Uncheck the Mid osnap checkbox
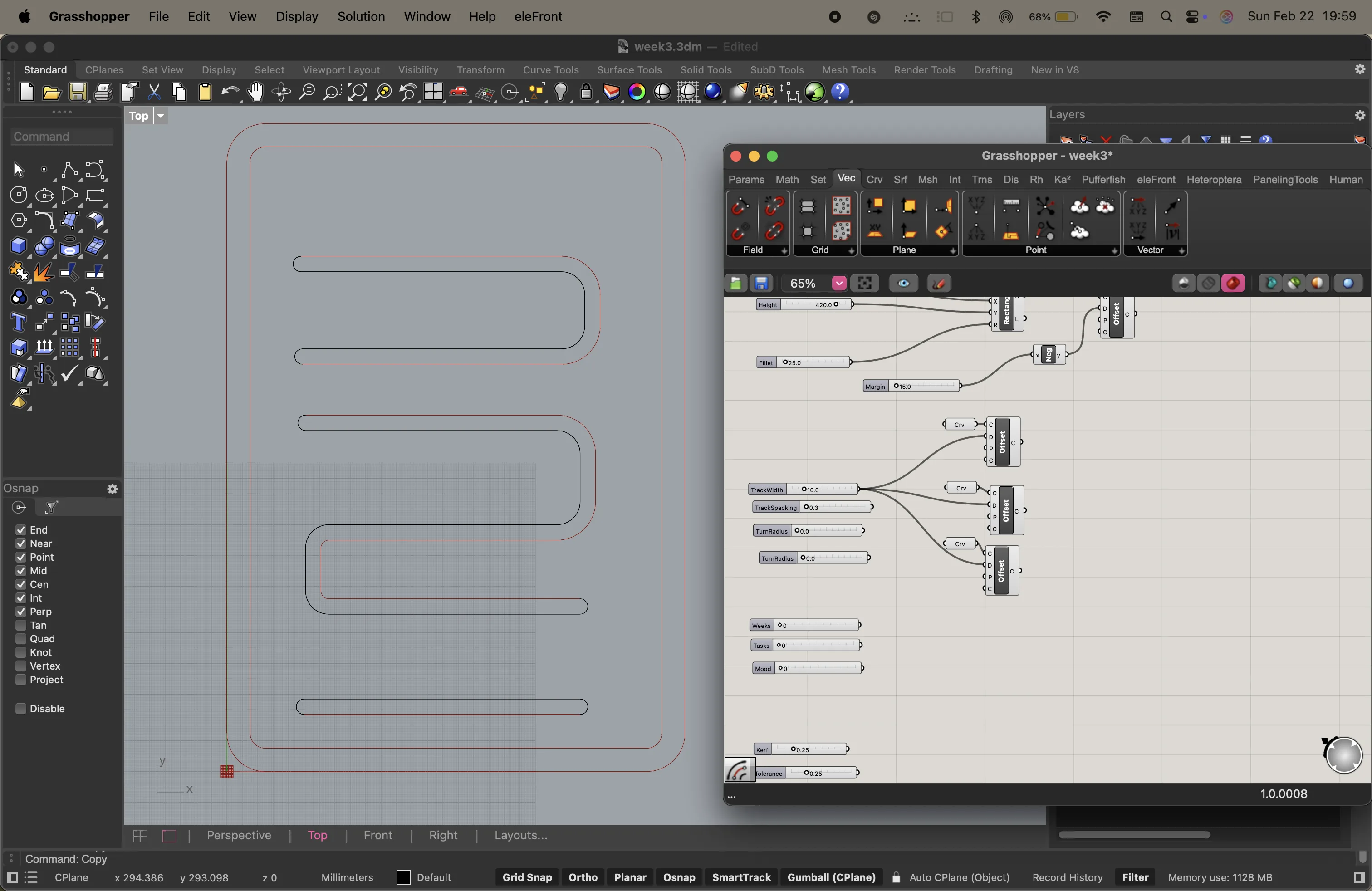The height and width of the screenshot is (891, 1372). [x=21, y=571]
